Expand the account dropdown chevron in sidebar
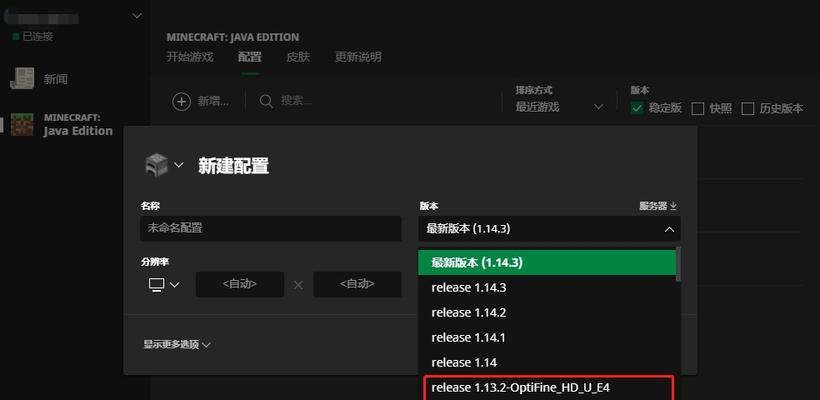 (136, 16)
